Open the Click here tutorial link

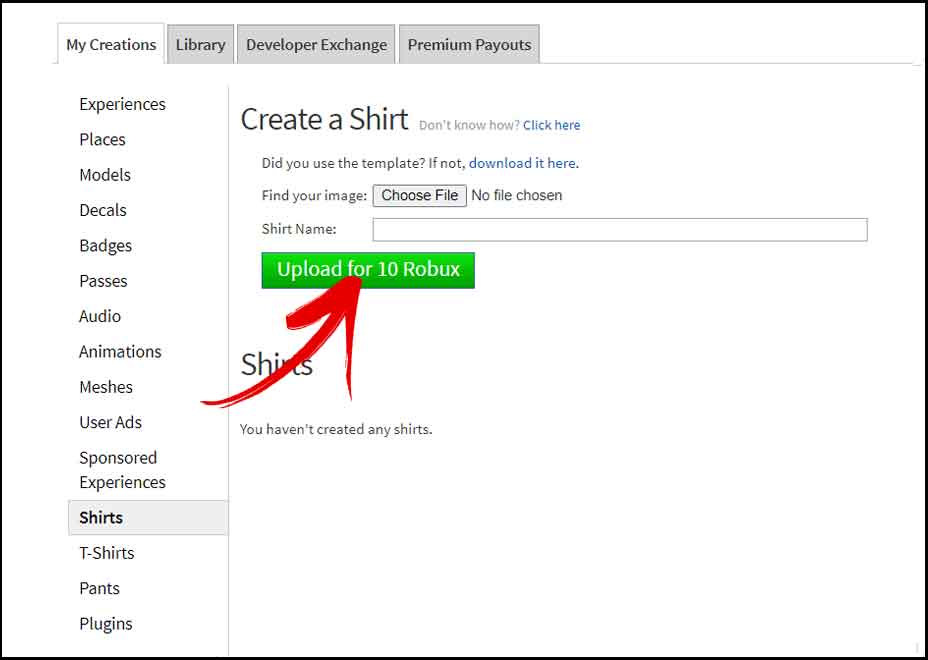(551, 125)
